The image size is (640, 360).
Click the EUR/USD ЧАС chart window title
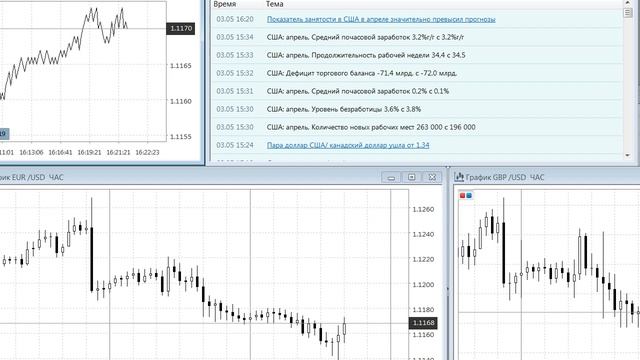pos(32,177)
